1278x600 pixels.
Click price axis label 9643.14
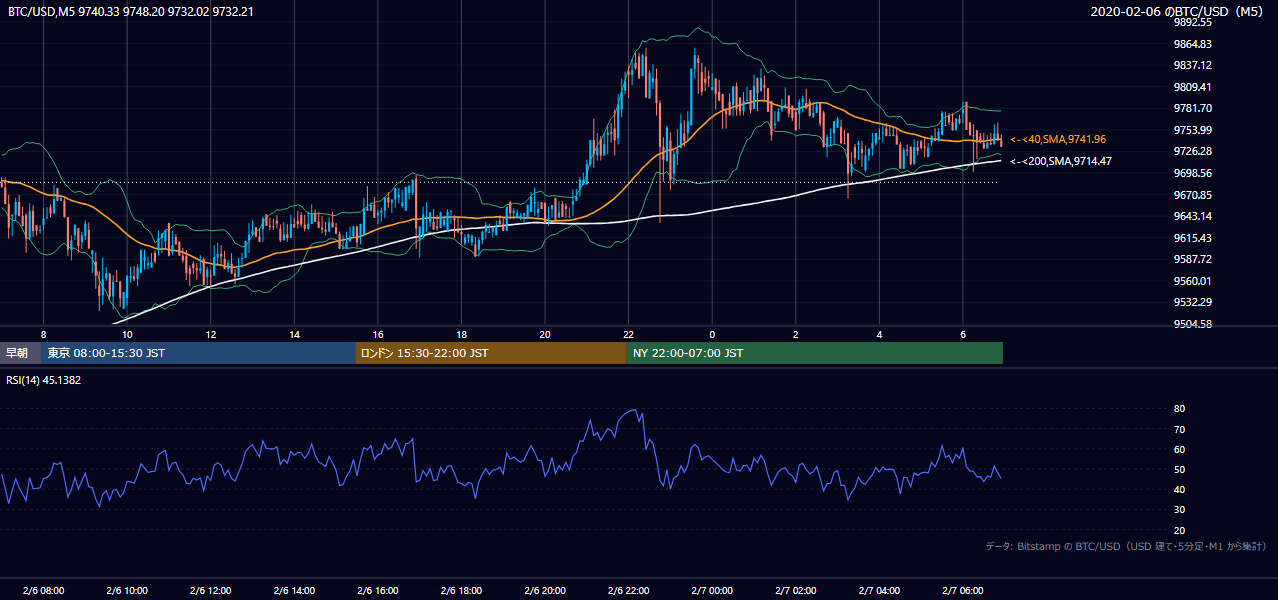pyautogui.click(x=1193, y=216)
